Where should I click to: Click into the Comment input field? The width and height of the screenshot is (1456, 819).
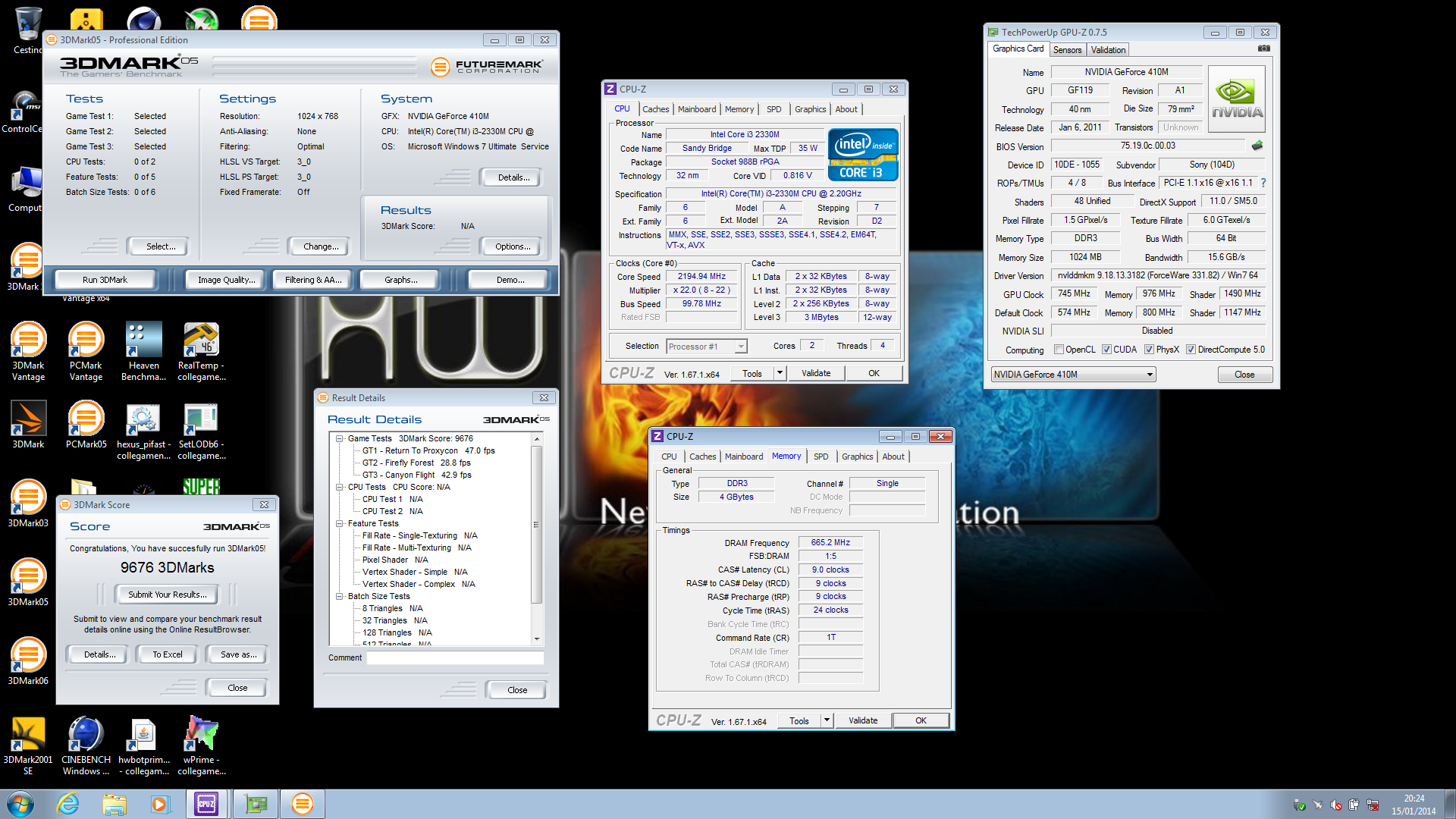click(455, 657)
